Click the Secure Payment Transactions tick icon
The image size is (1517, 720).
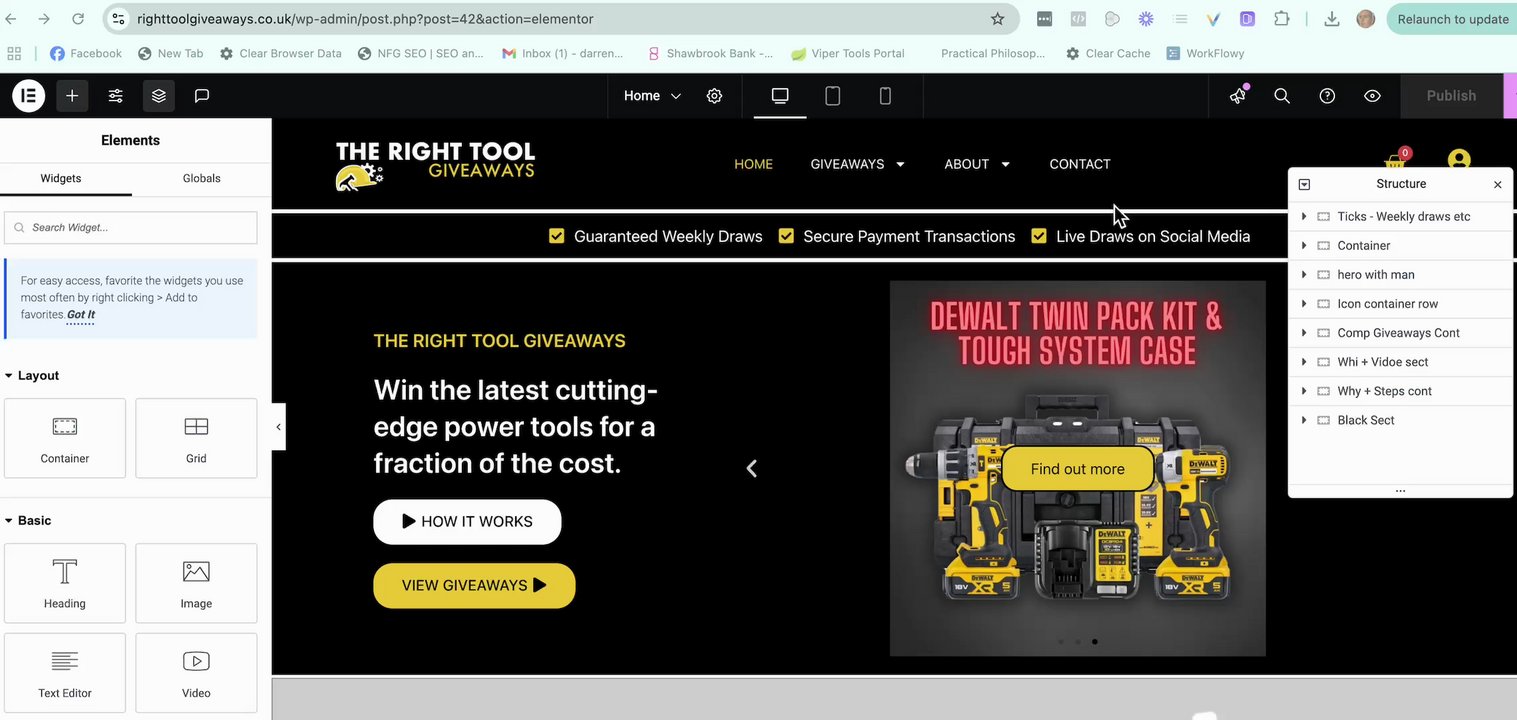pyautogui.click(x=786, y=236)
